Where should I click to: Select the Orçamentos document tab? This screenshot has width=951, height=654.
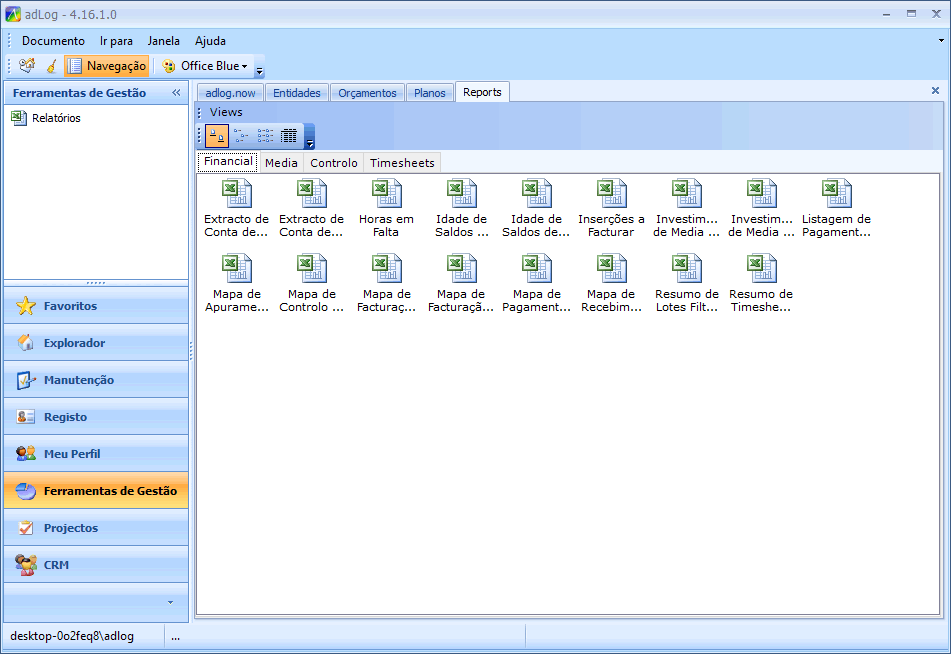point(367,93)
